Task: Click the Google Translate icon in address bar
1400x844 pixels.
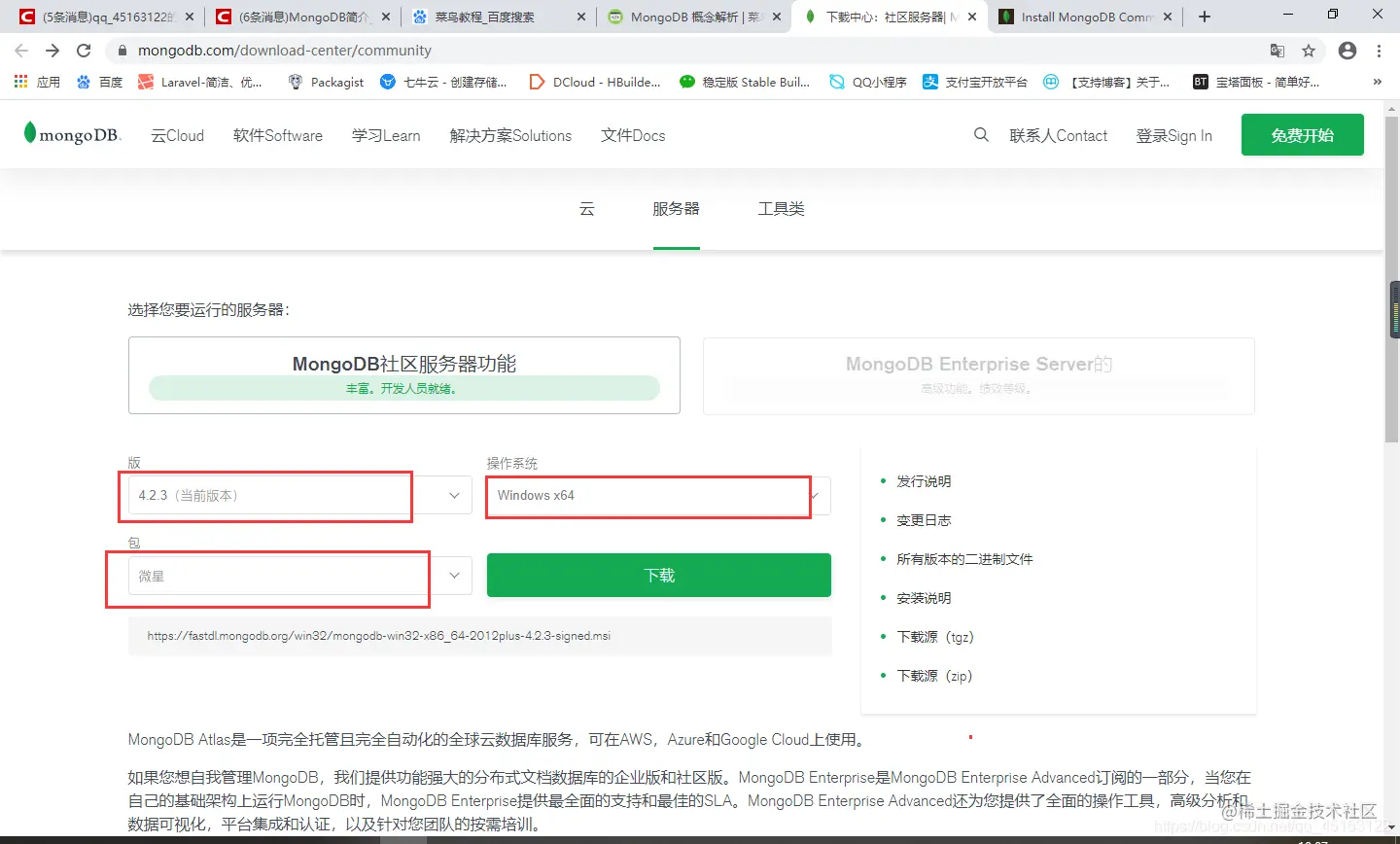Action: (1277, 50)
